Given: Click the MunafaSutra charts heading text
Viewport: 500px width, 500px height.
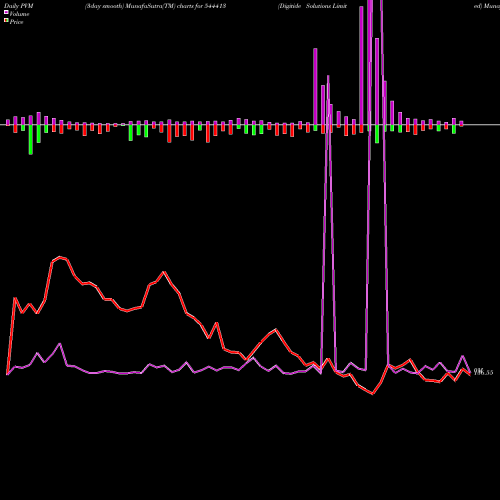Looking at the screenshot, I should (155, 6).
